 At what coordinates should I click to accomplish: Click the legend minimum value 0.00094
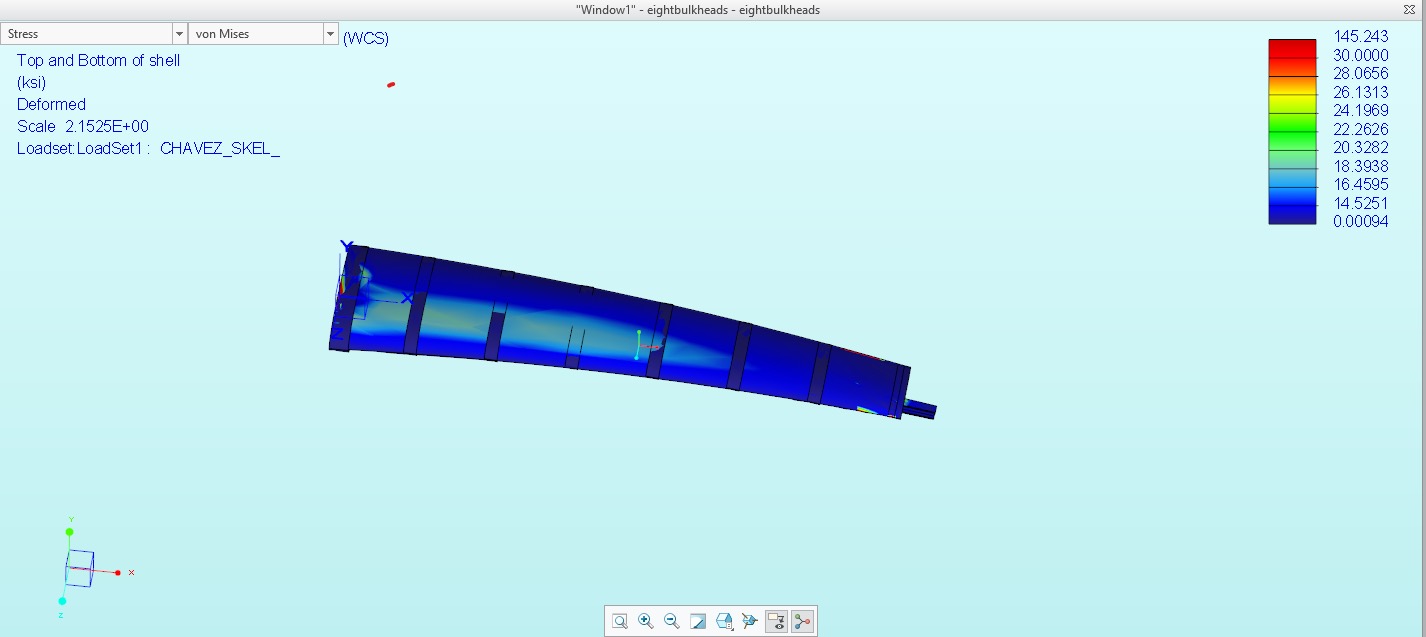[1361, 222]
